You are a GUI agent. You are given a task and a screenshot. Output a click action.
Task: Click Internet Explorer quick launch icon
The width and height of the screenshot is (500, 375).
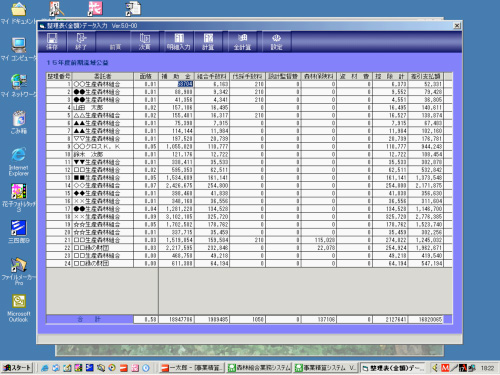click(x=45, y=368)
